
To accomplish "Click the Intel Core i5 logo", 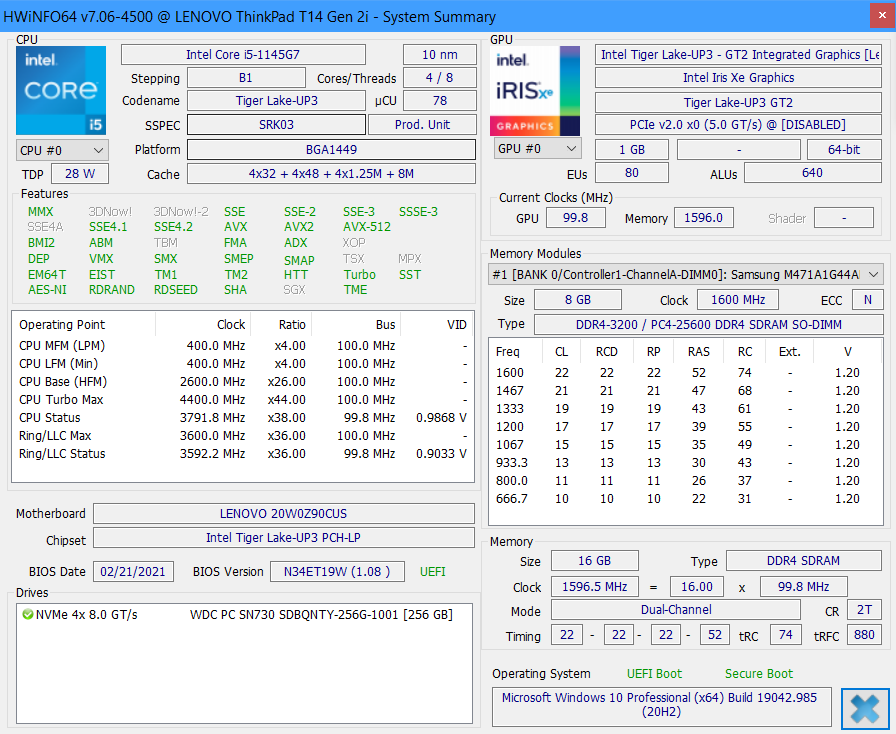I will point(60,90).
